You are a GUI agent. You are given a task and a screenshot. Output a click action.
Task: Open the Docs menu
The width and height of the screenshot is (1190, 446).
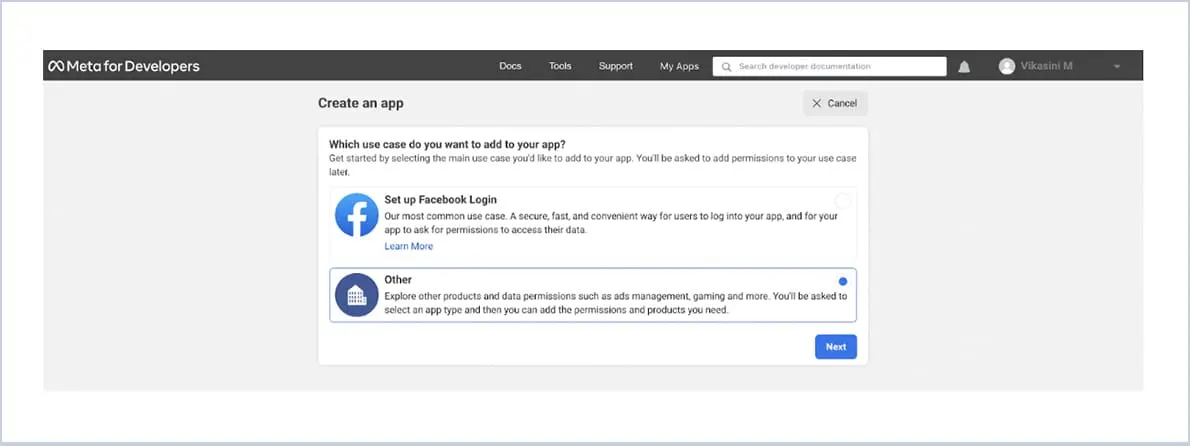coord(510,66)
